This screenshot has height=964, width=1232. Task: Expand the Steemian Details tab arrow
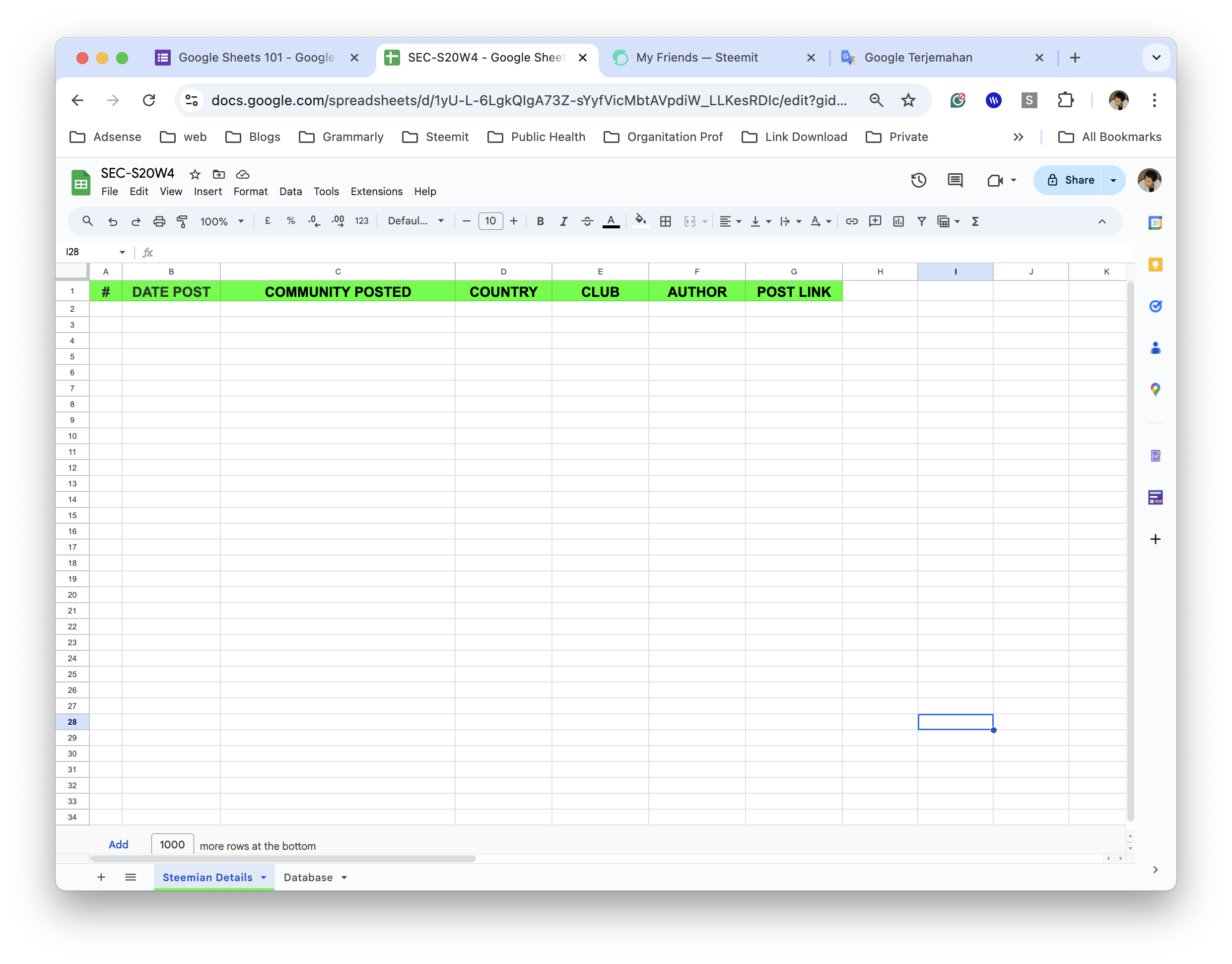264,878
